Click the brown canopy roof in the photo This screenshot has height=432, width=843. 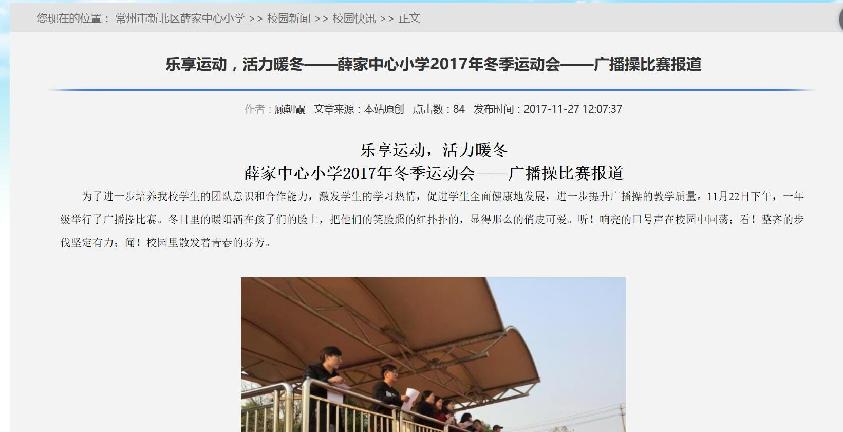point(387,328)
